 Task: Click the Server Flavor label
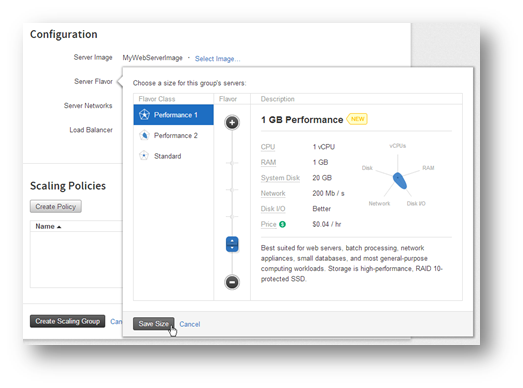coord(93,81)
